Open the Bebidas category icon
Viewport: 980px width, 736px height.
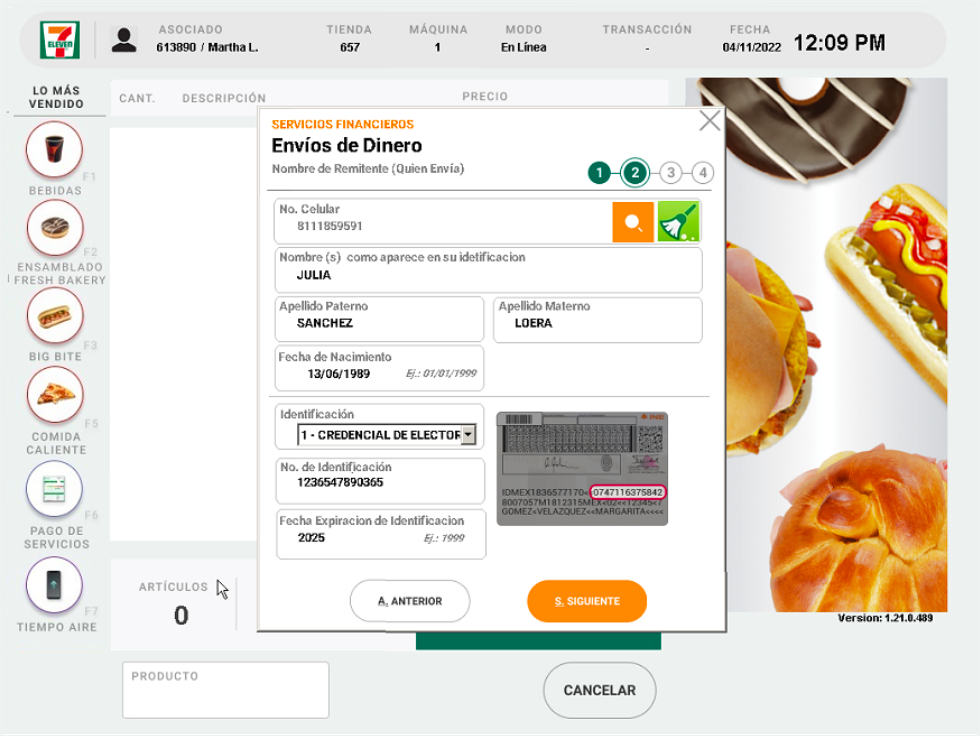55,150
